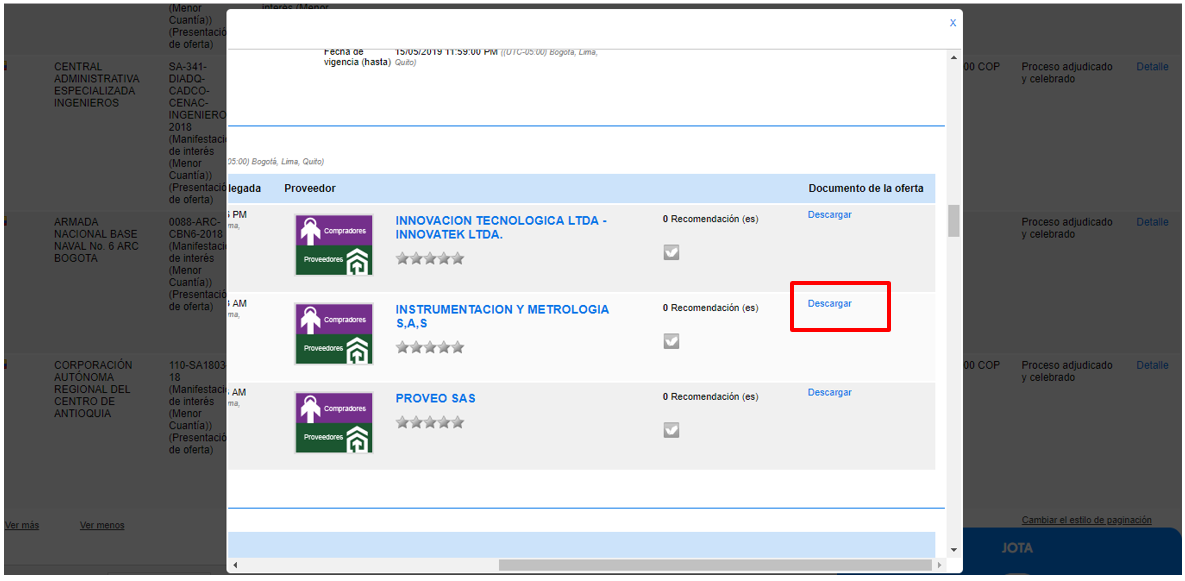Open Detalle for ARMADA NACIONAL row in background
1185x581 pixels.
click(1153, 222)
